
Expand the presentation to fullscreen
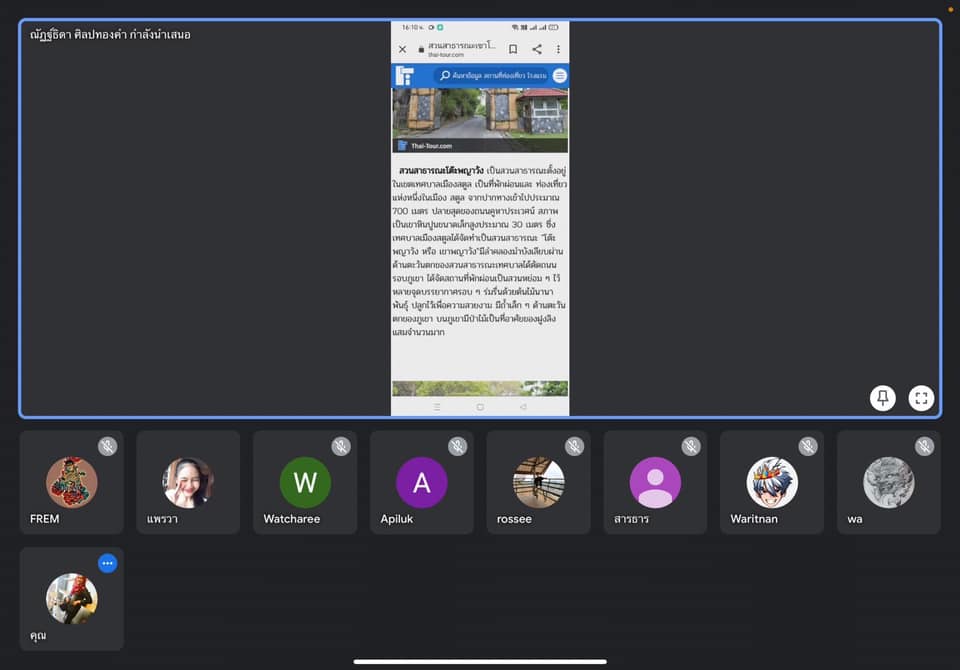click(921, 398)
